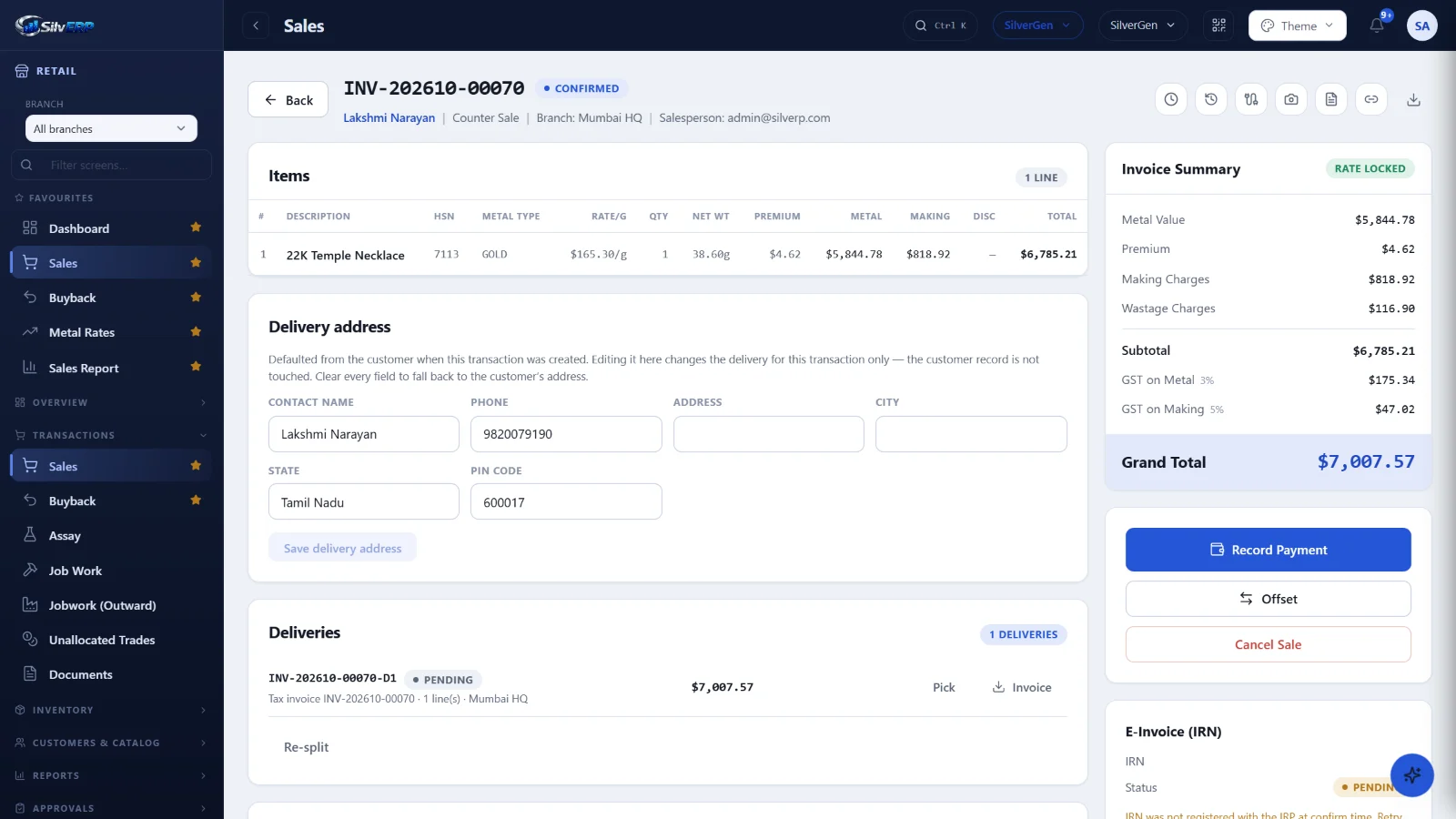Click the Back button
Viewport: 1456px width, 819px height.
pos(288,100)
